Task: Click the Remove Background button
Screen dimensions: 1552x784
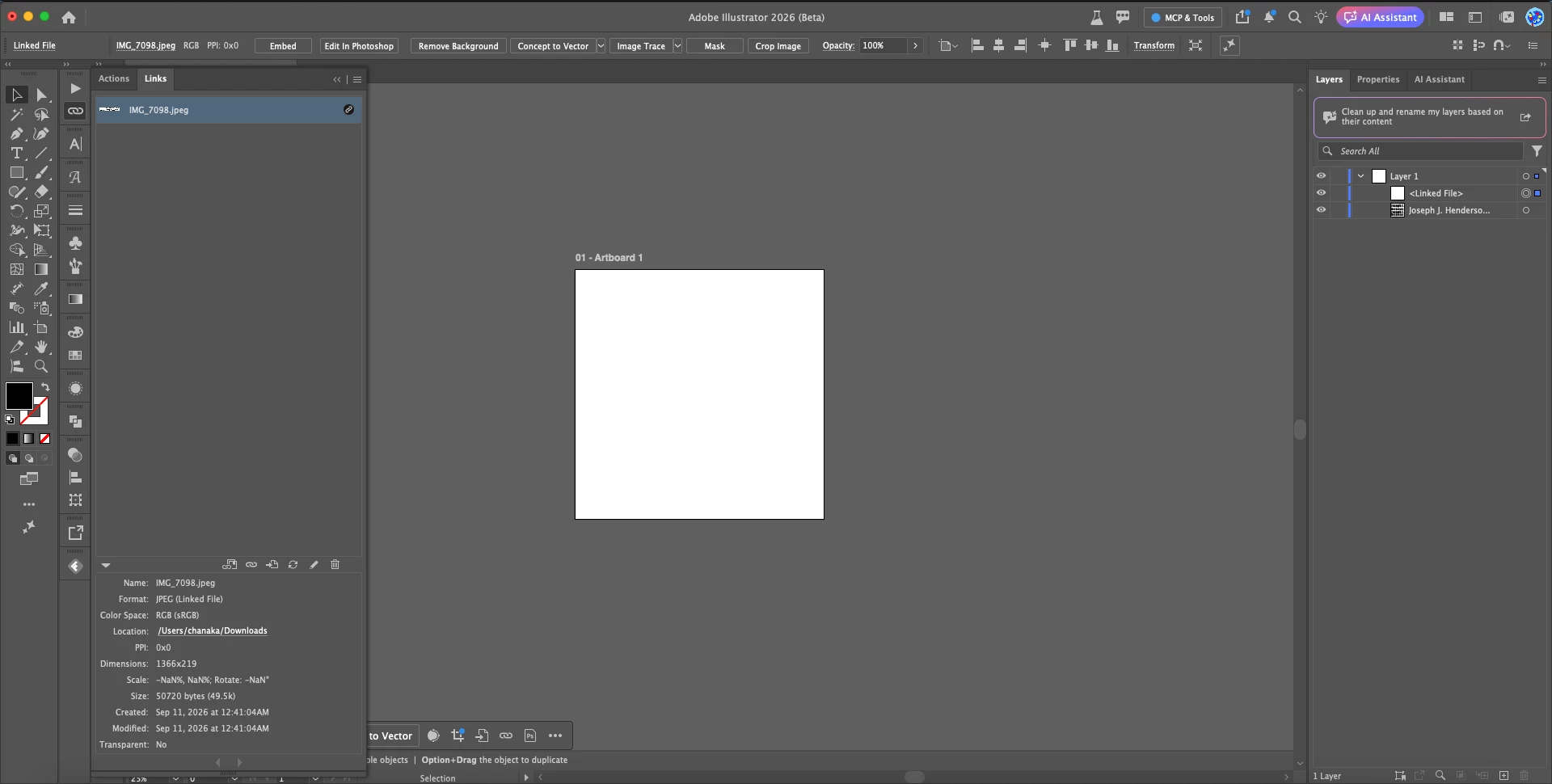Action: (x=458, y=46)
